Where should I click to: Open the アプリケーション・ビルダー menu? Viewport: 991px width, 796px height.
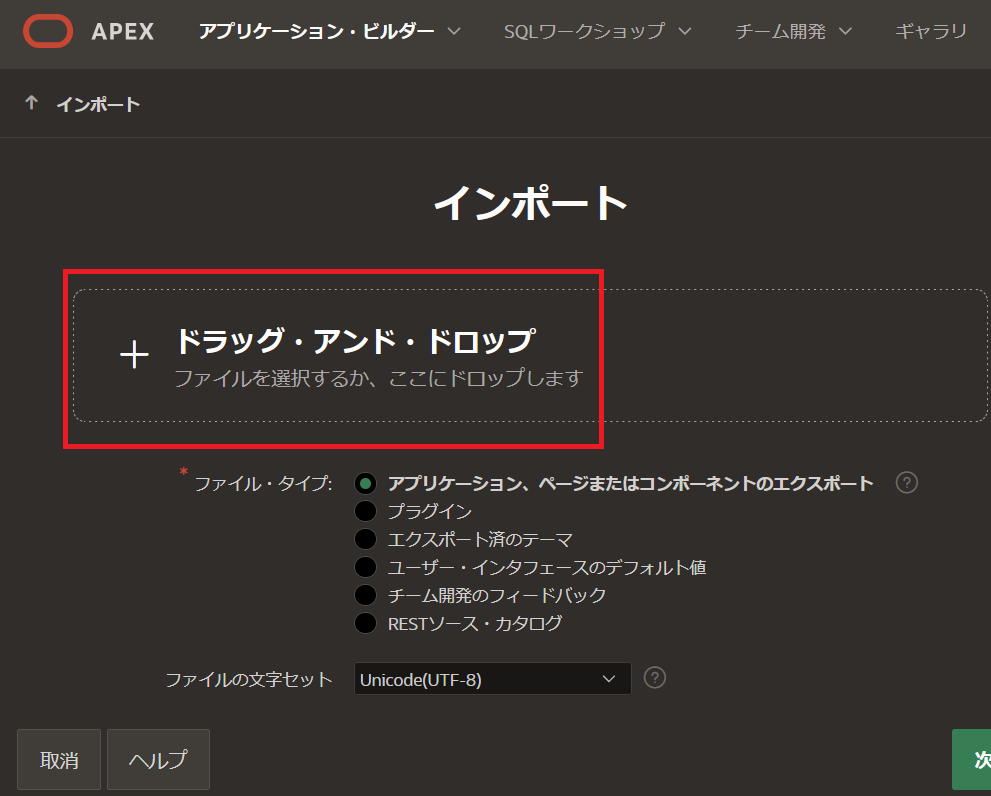pos(329,31)
